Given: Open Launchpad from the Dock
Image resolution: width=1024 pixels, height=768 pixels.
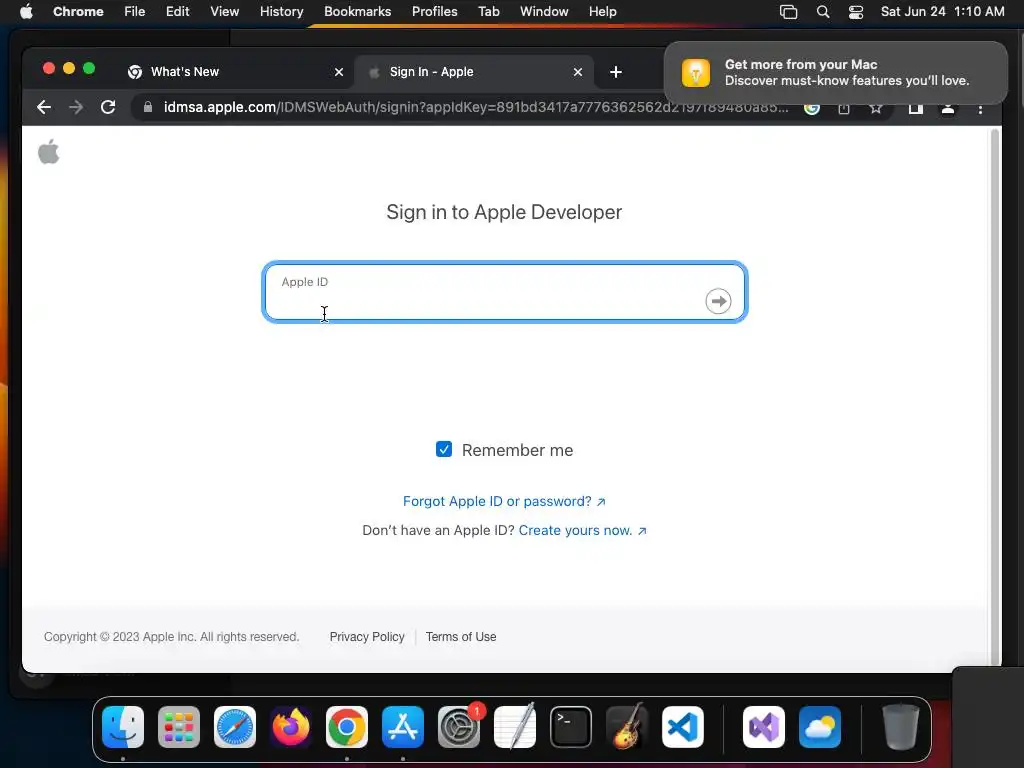Looking at the screenshot, I should click(179, 727).
